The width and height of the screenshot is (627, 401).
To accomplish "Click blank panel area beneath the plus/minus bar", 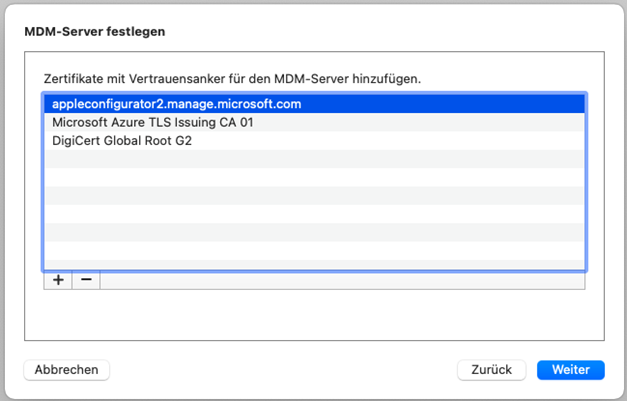I will point(313,313).
